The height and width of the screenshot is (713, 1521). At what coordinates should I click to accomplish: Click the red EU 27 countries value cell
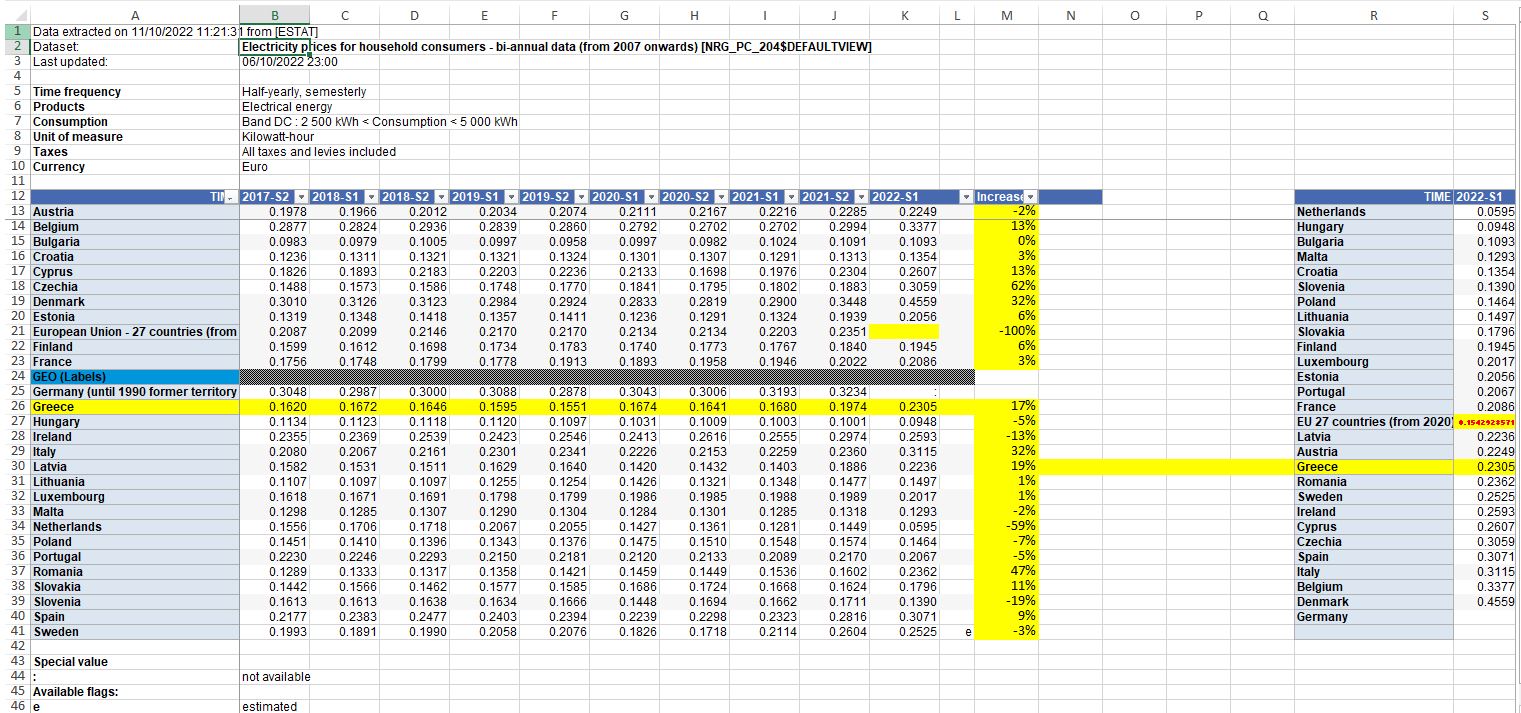tap(1486, 422)
